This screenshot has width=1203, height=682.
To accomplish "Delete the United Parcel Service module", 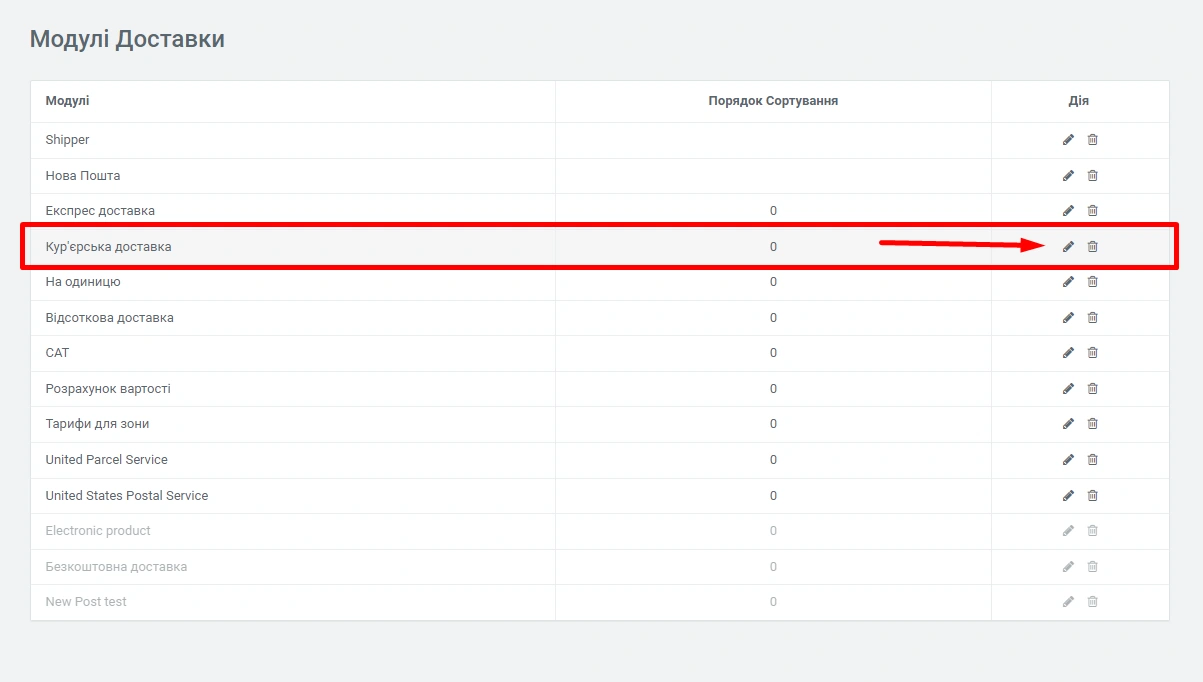I will 1092,460.
